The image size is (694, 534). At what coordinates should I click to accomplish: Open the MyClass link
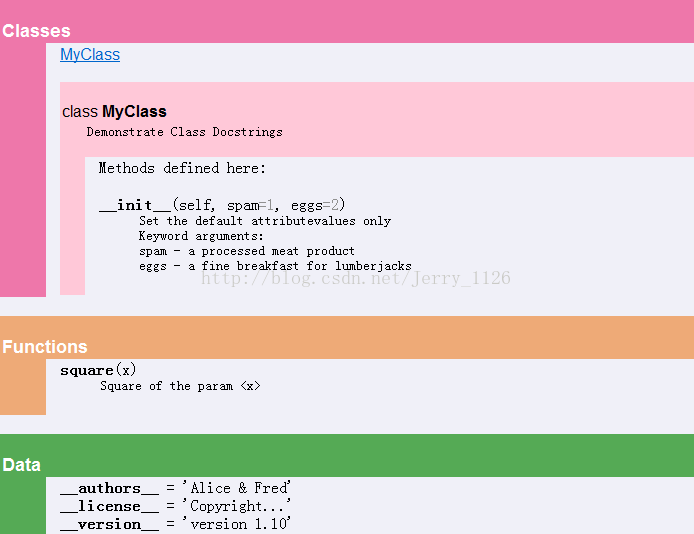point(90,55)
